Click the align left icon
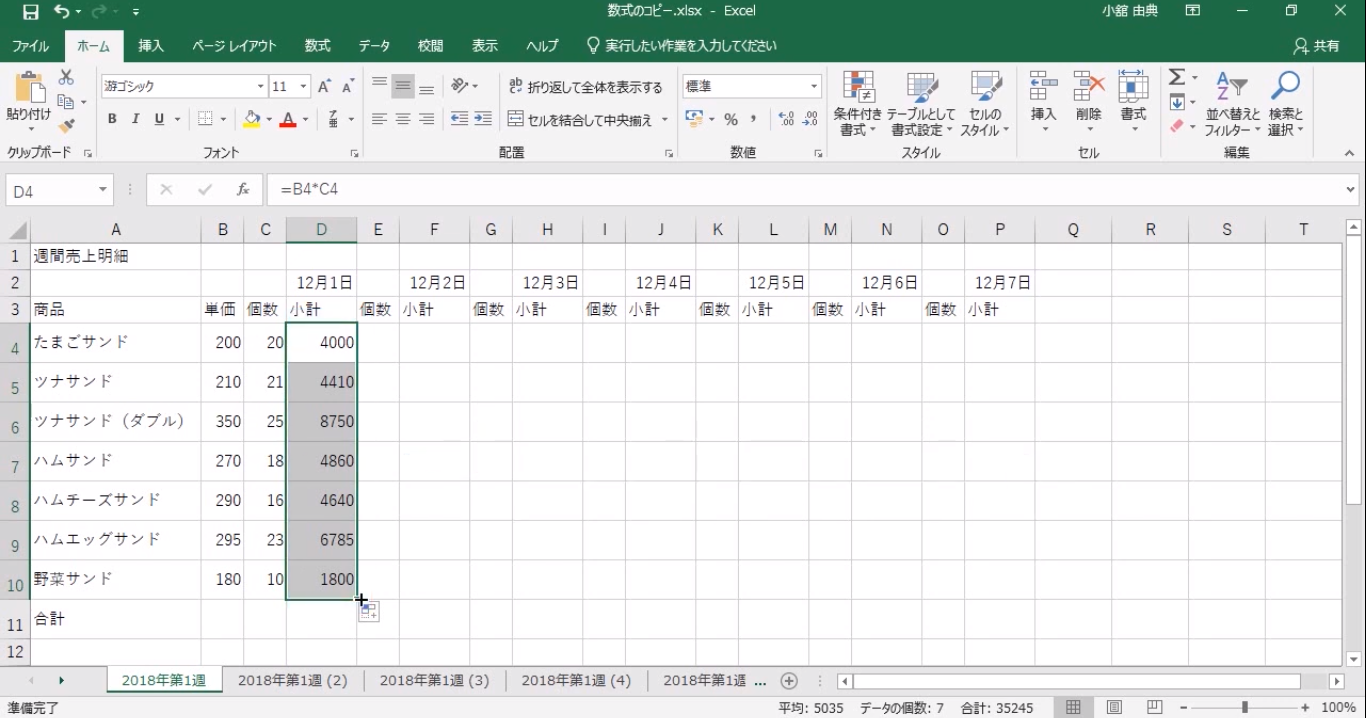The width and height of the screenshot is (1366, 718). tap(379, 119)
